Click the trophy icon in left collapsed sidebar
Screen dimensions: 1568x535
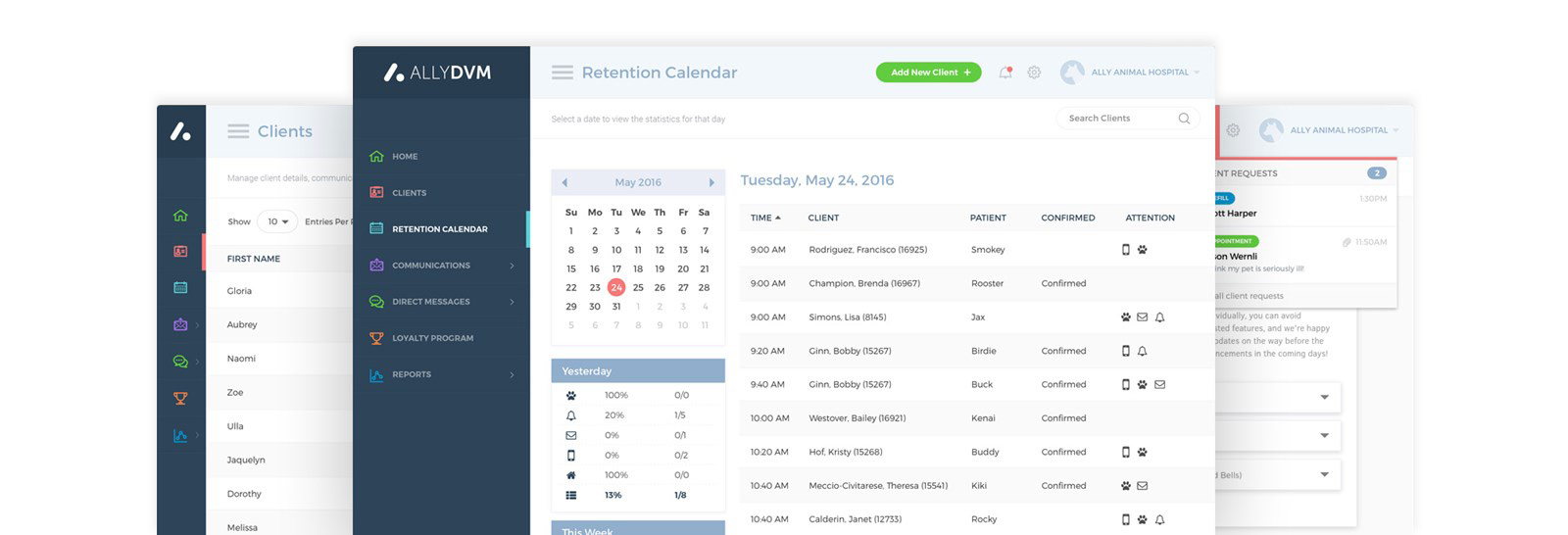pyautogui.click(x=180, y=399)
